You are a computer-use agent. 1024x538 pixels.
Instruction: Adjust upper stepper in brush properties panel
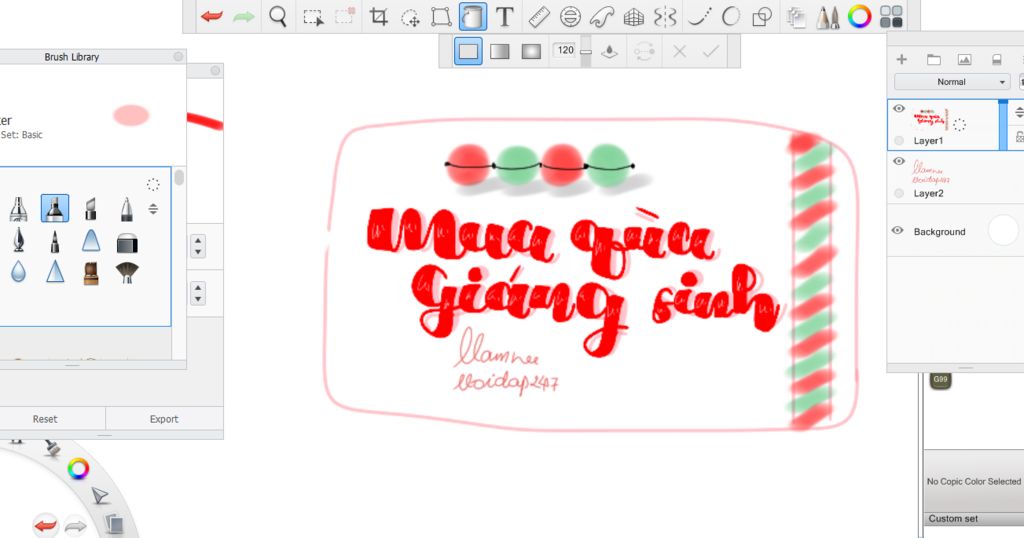click(x=198, y=246)
